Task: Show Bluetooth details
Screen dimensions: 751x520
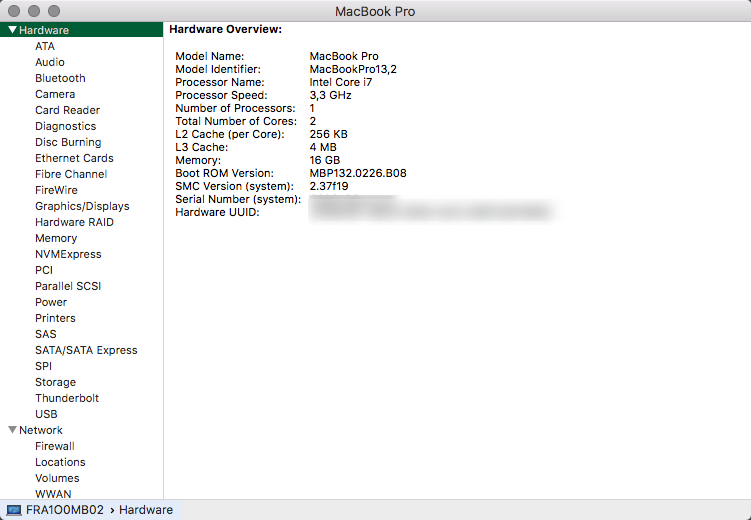Action: 60,78
